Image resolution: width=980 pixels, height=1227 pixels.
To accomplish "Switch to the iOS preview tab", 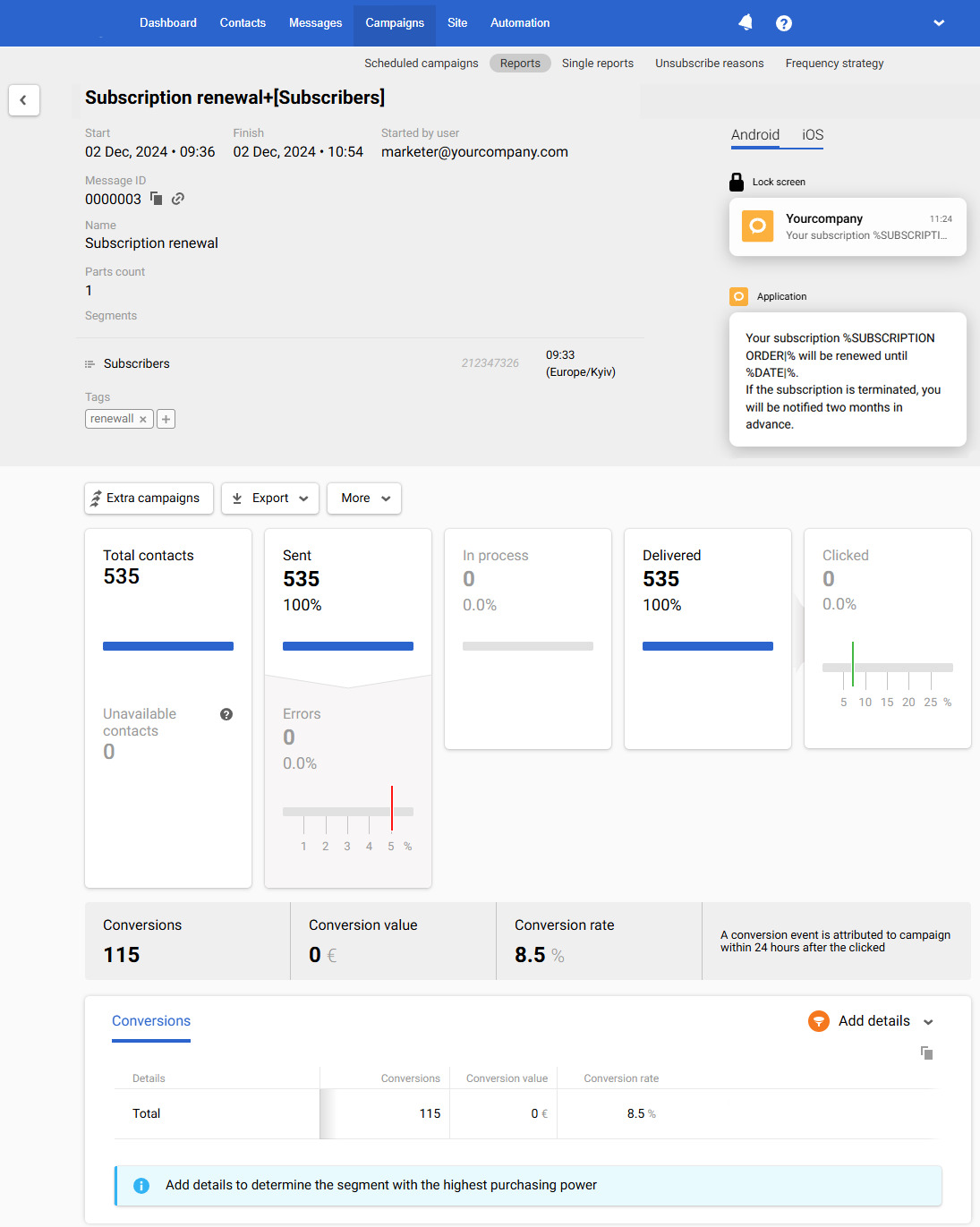I will (x=811, y=135).
